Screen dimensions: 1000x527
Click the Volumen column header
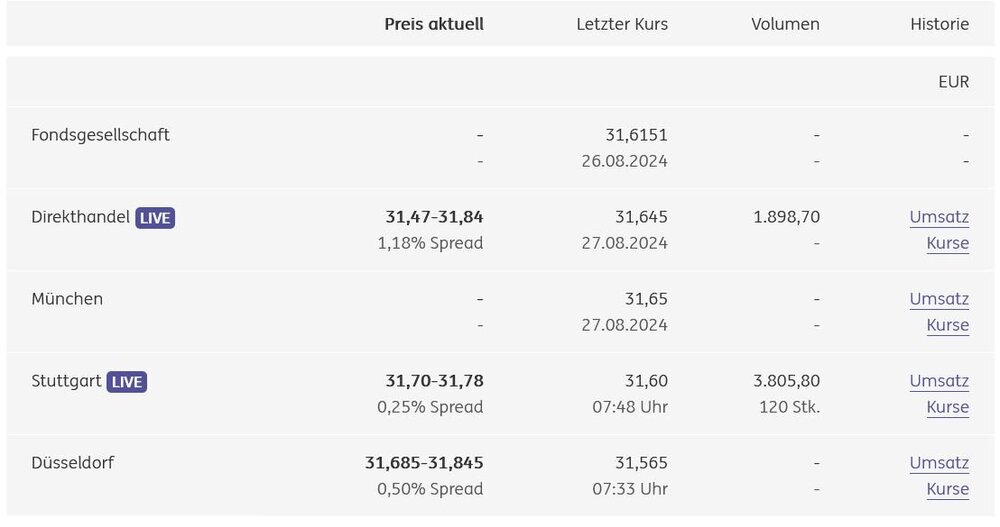pos(785,24)
